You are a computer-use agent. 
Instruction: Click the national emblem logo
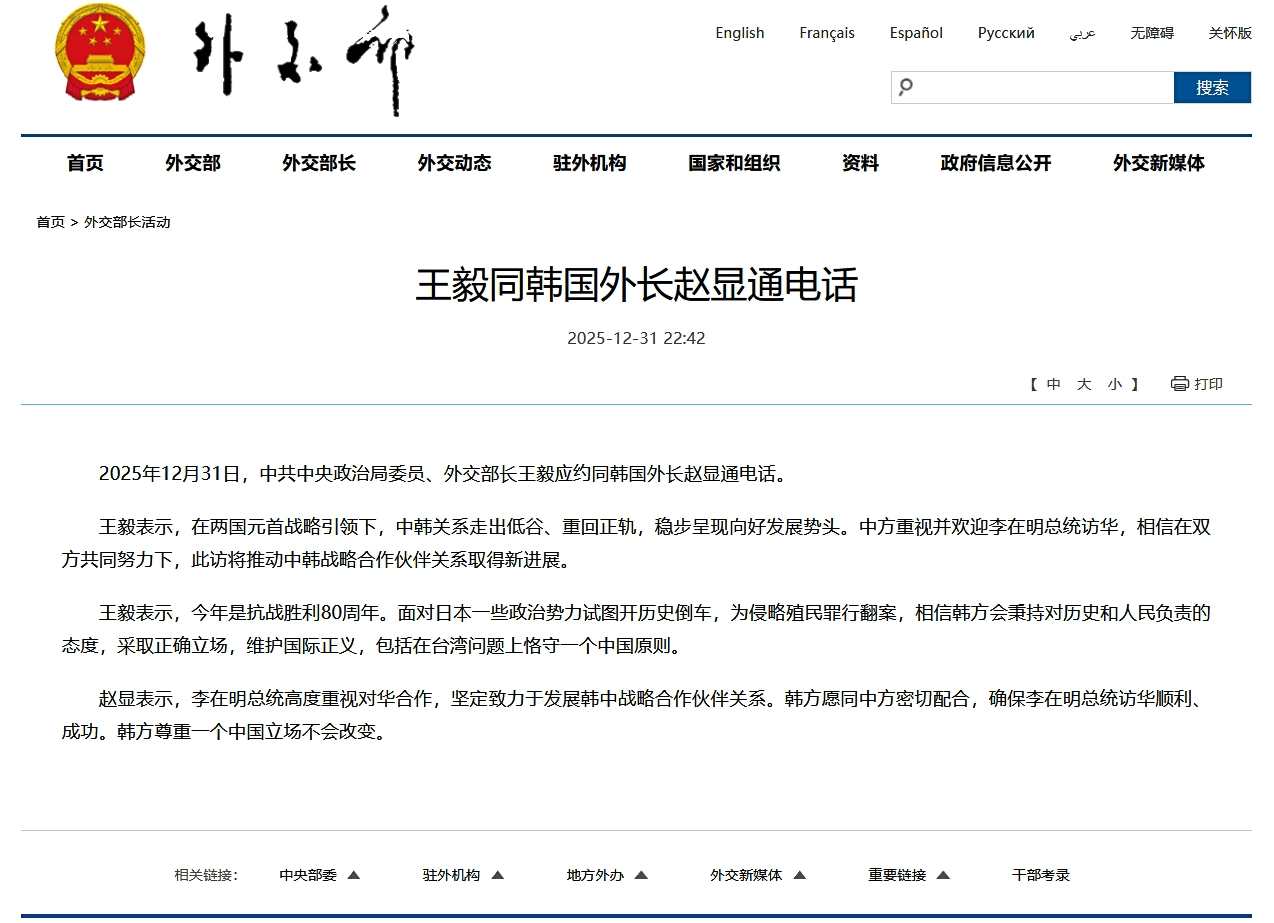coord(100,53)
